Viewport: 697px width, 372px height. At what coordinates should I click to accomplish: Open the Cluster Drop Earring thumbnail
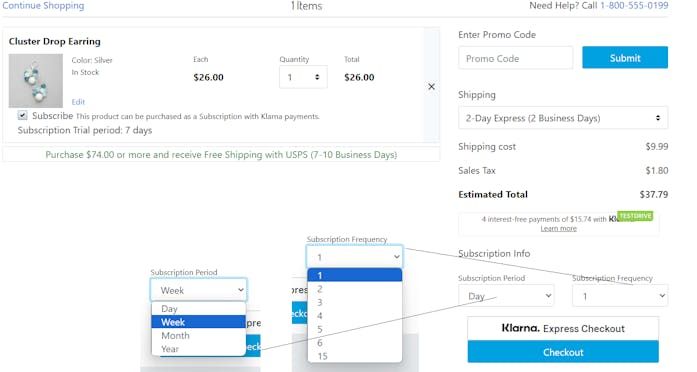pos(36,80)
